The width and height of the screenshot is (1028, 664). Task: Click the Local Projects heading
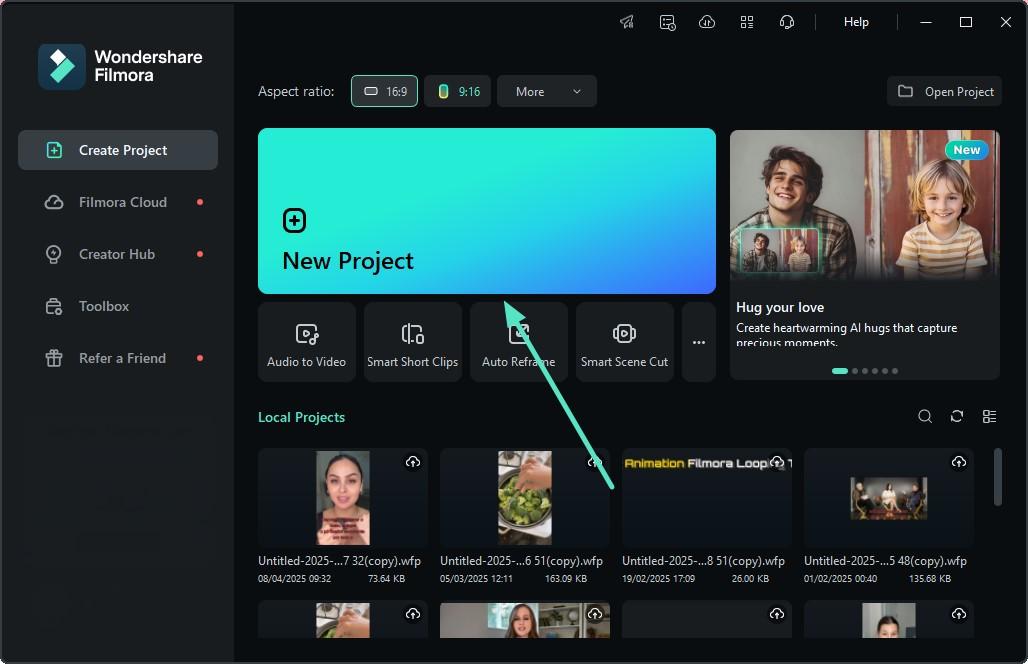(302, 417)
